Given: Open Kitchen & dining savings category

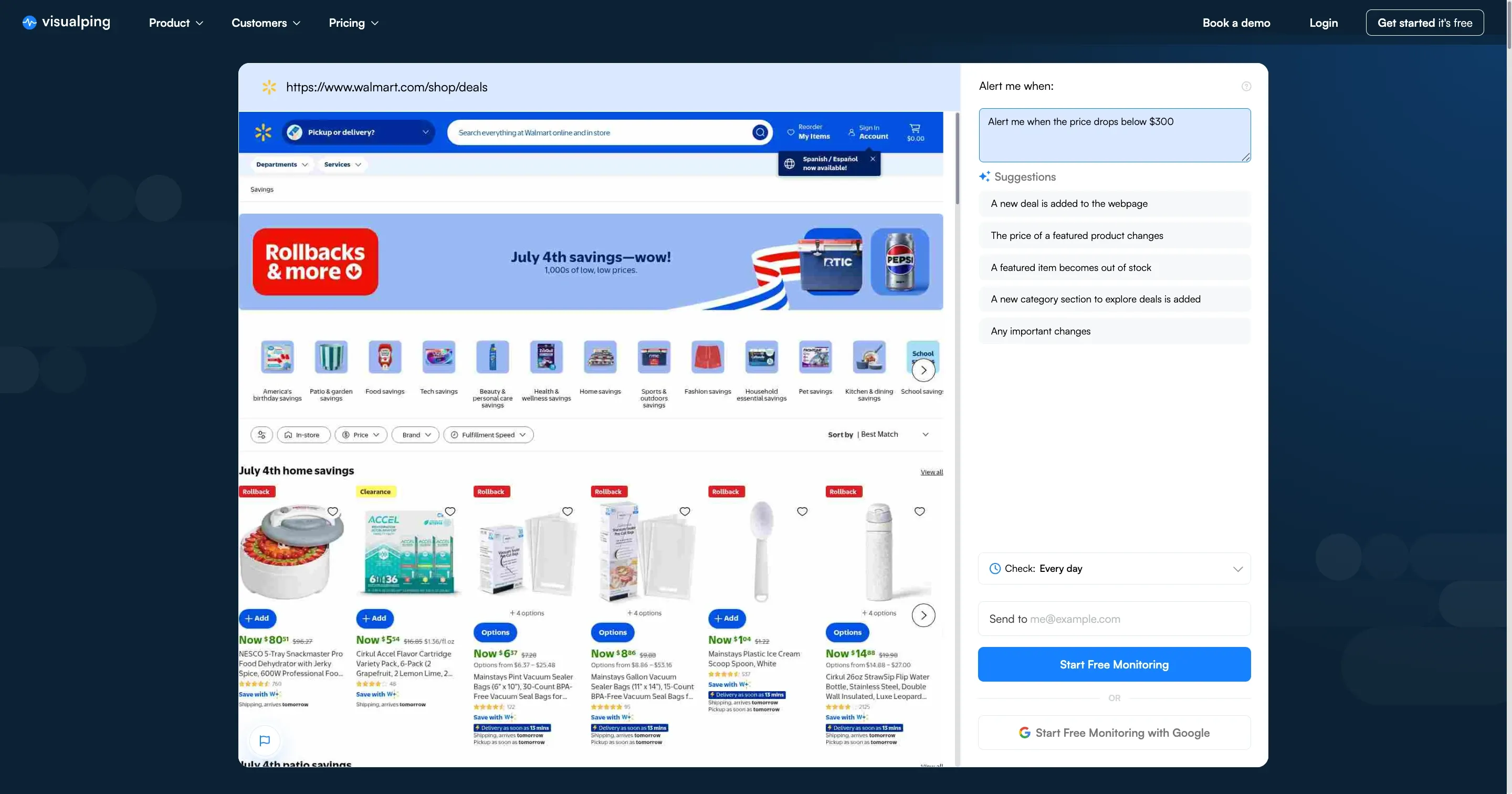Looking at the screenshot, I should click(869, 371).
